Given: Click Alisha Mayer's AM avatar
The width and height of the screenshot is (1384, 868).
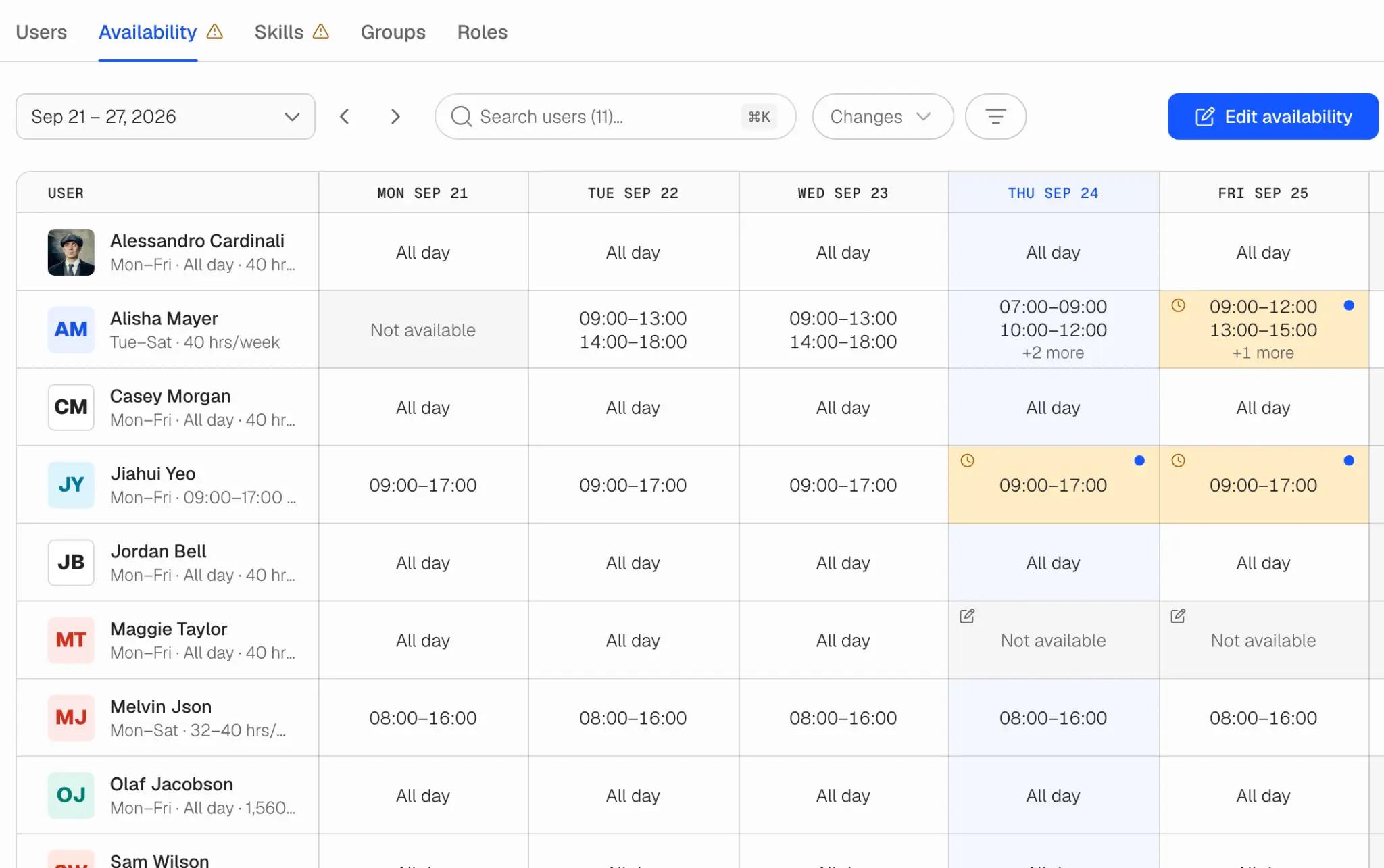Looking at the screenshot, I should pos(71,330).
